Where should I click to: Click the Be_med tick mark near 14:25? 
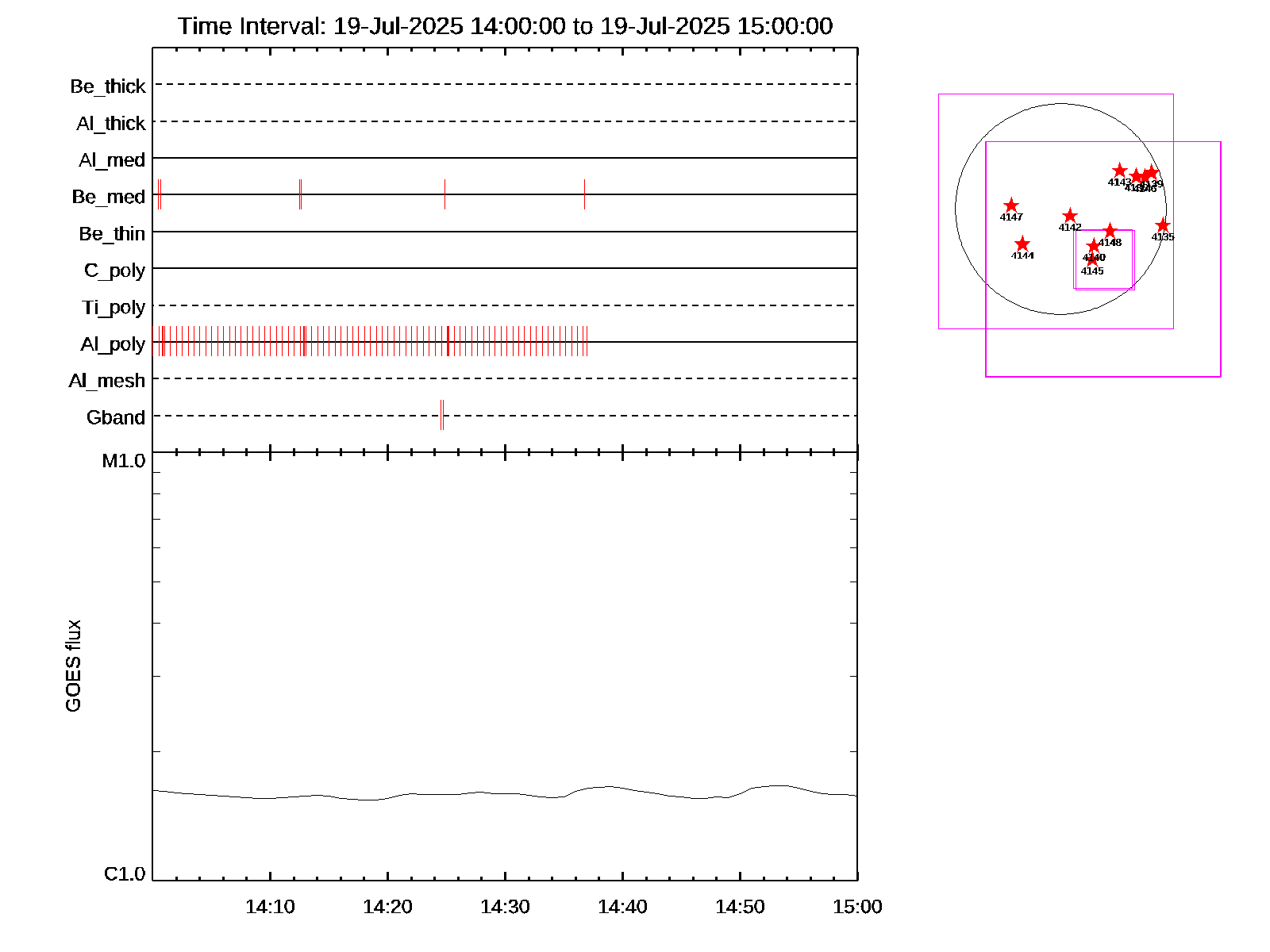coord(444,194)
